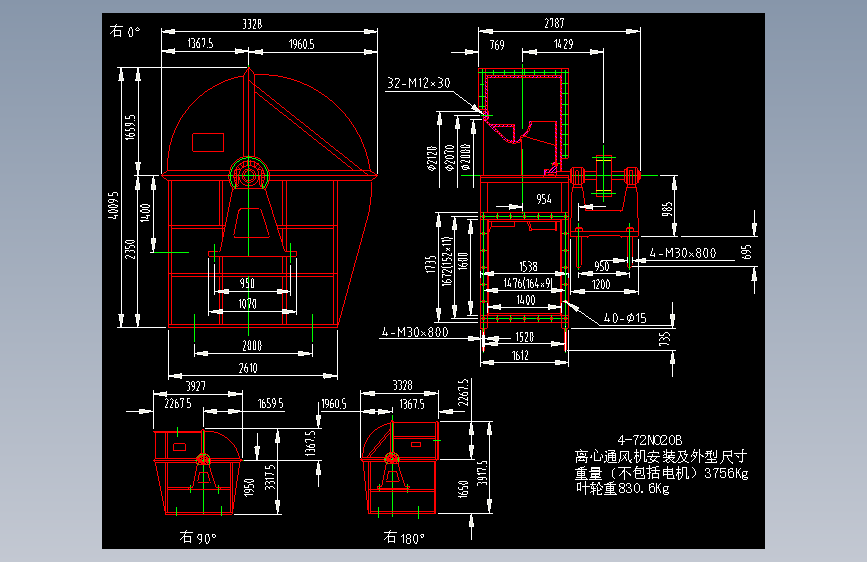Click the 1200 dimension text

[600, 284]
